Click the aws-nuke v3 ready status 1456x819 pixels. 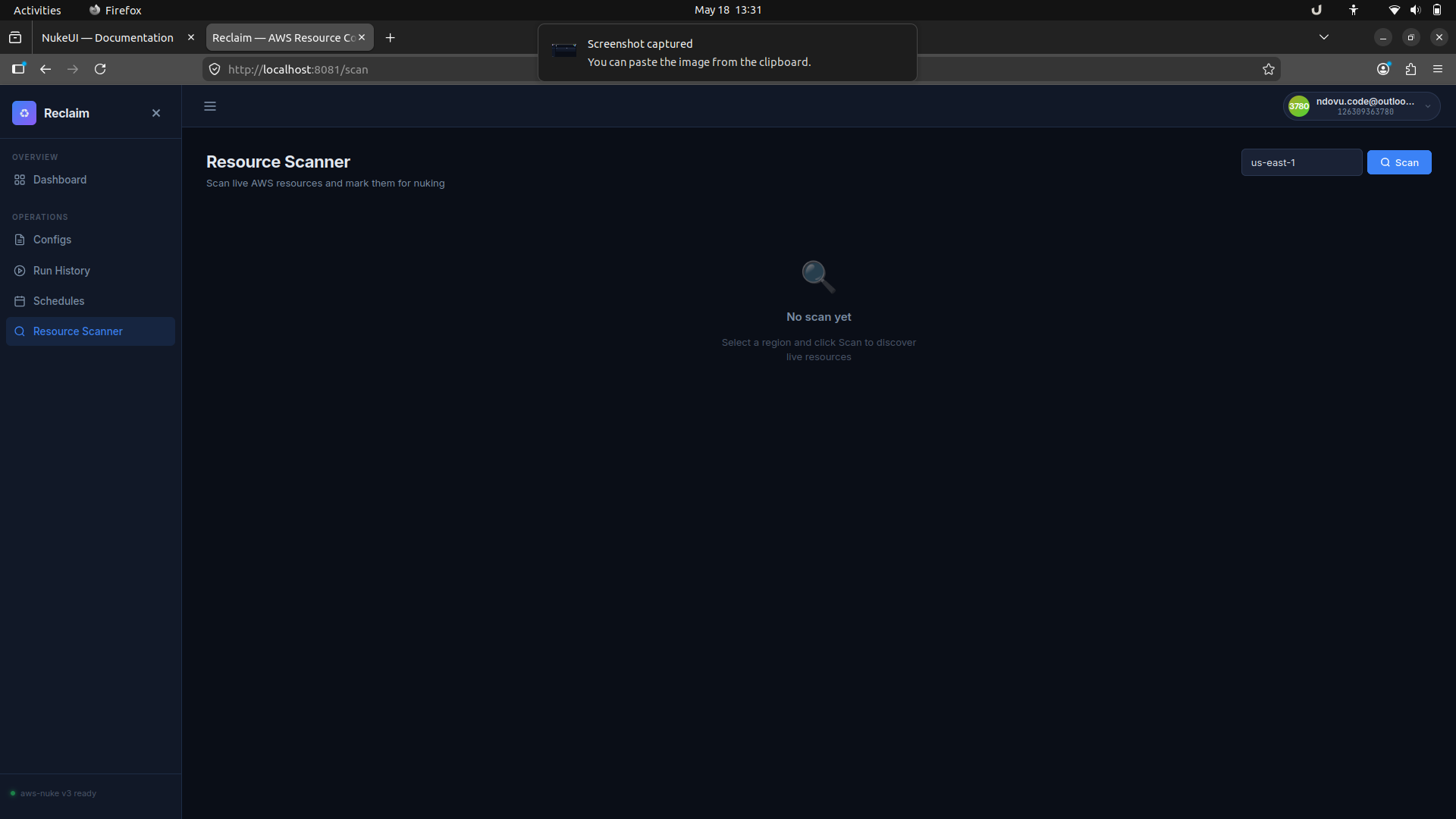pos(53,793)
